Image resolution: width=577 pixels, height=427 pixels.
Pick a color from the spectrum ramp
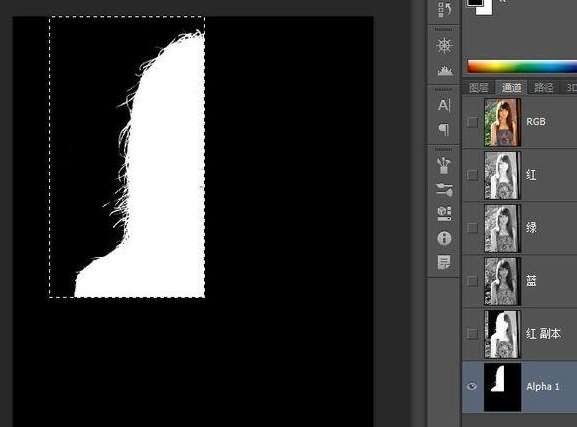point(522,67)
